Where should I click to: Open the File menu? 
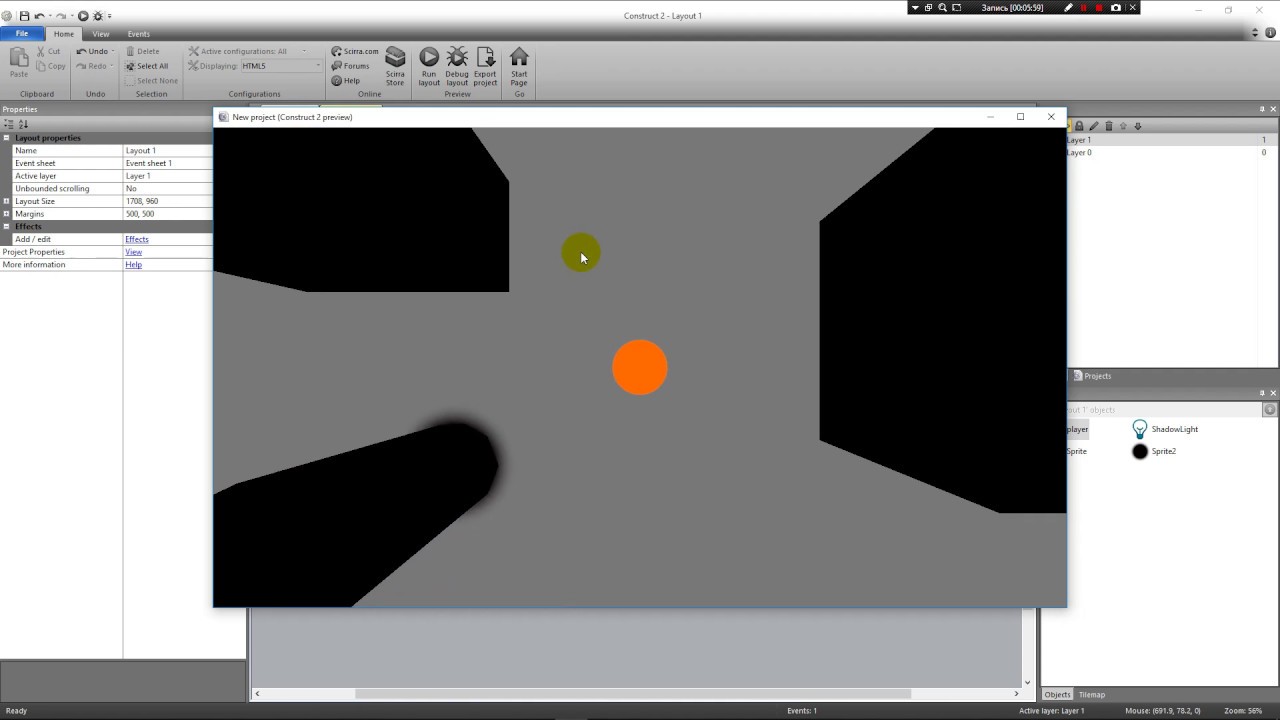[22, 34]
